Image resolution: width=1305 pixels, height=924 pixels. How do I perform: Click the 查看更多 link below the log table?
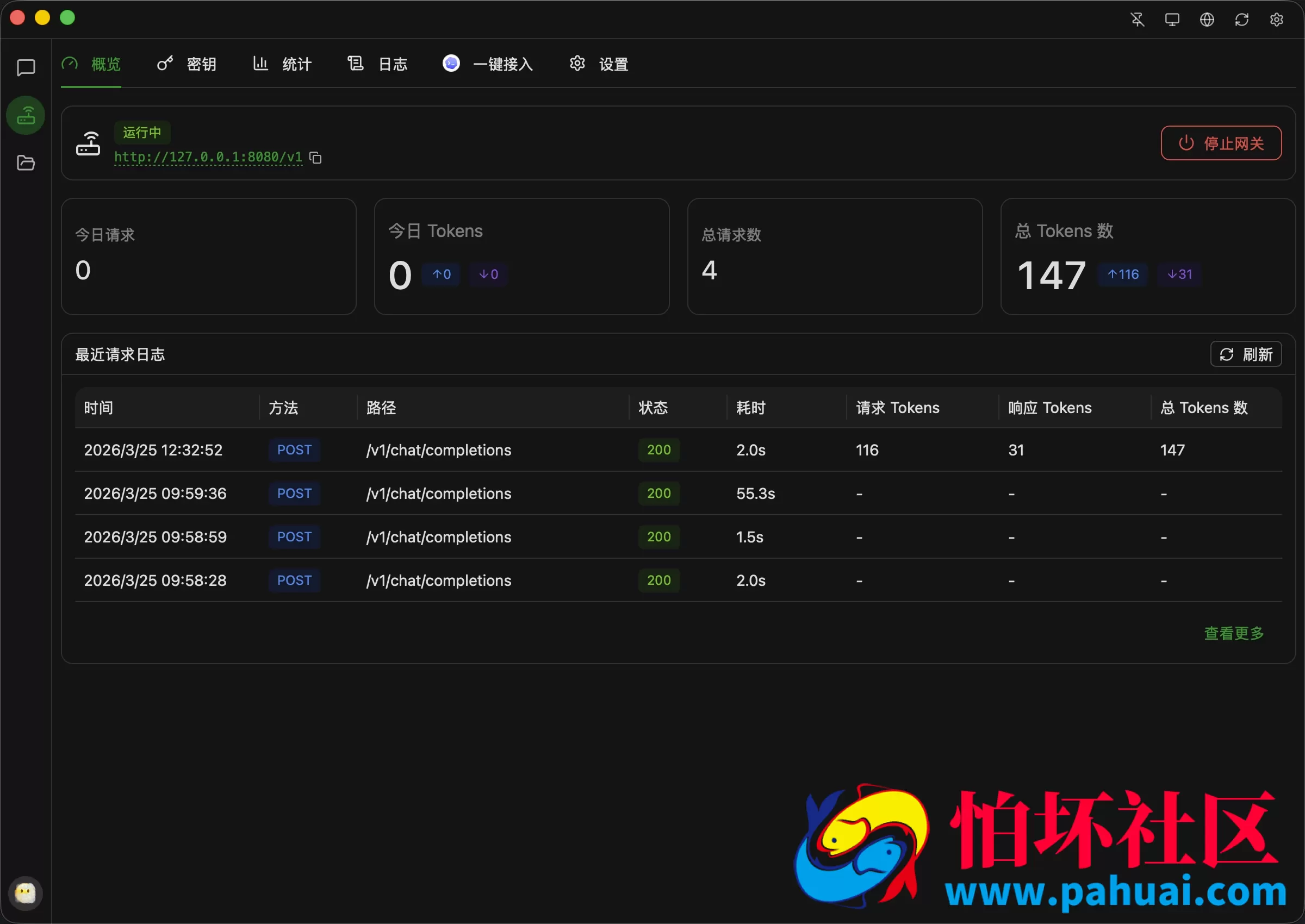pos(1234,633)
